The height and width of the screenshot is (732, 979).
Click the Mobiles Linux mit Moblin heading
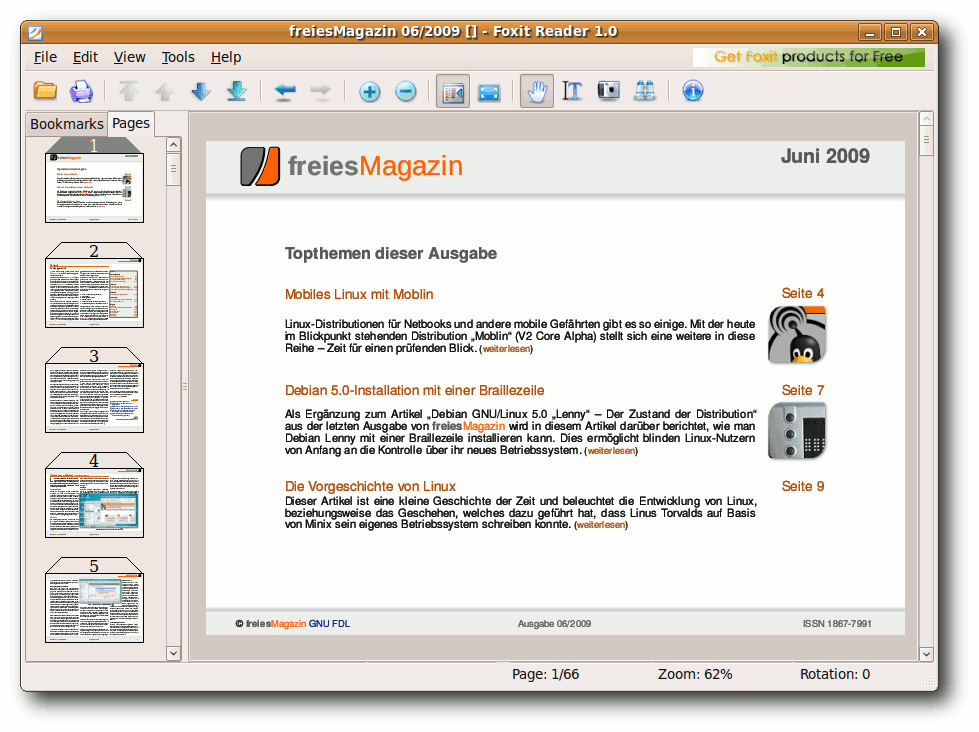tap(359, 294)
